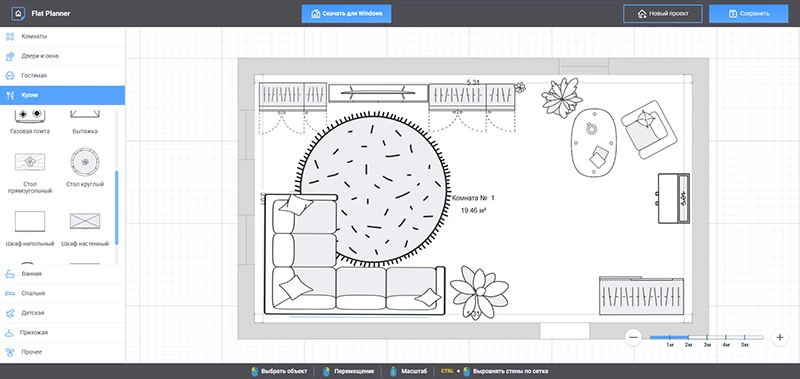The height and width of the screenshot is (379, 800).
Task: Click the zoom scale slider at 3м
Action: click(x=707, y=338)
